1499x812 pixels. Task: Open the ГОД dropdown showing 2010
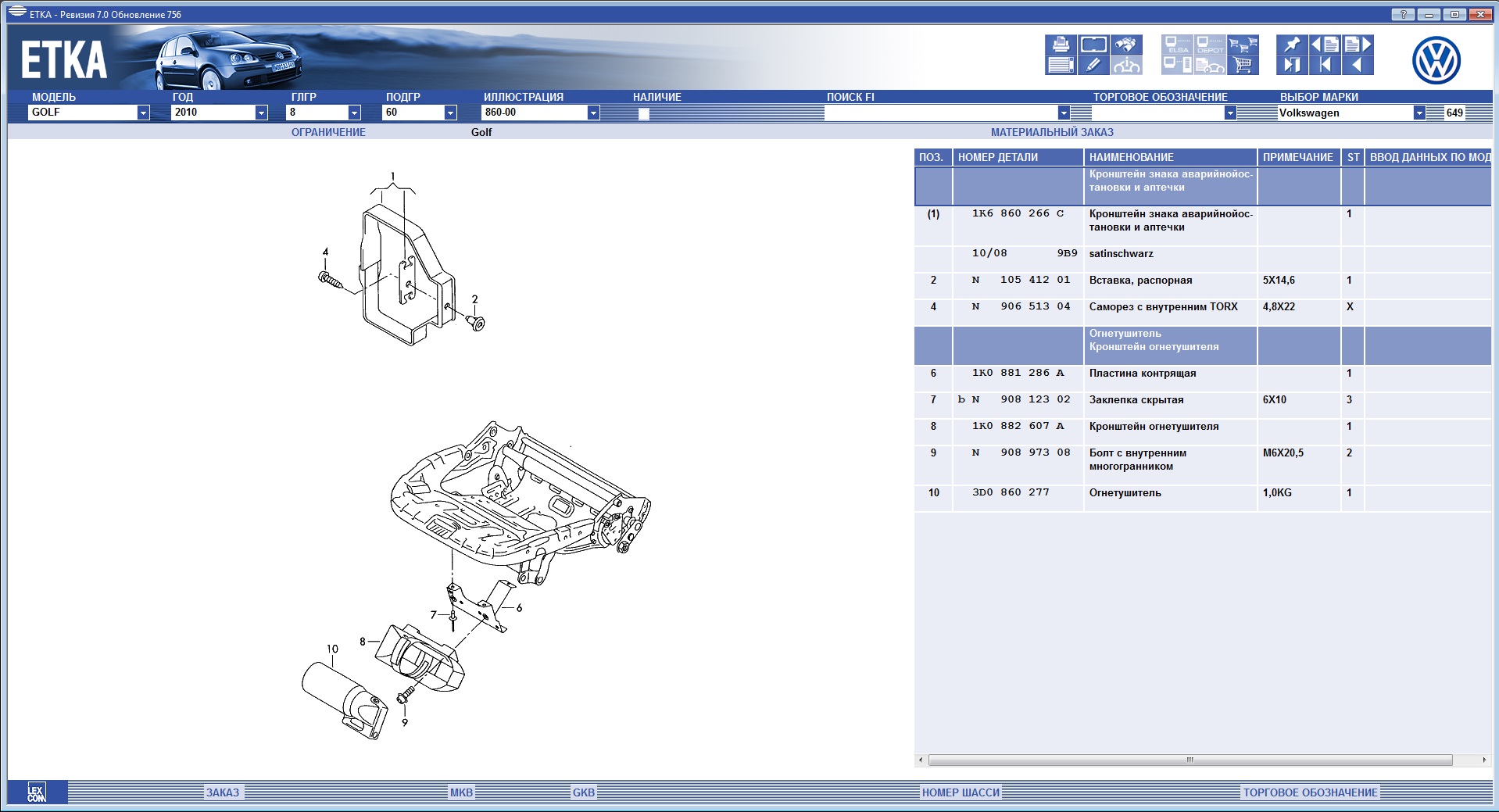(261, 113)
